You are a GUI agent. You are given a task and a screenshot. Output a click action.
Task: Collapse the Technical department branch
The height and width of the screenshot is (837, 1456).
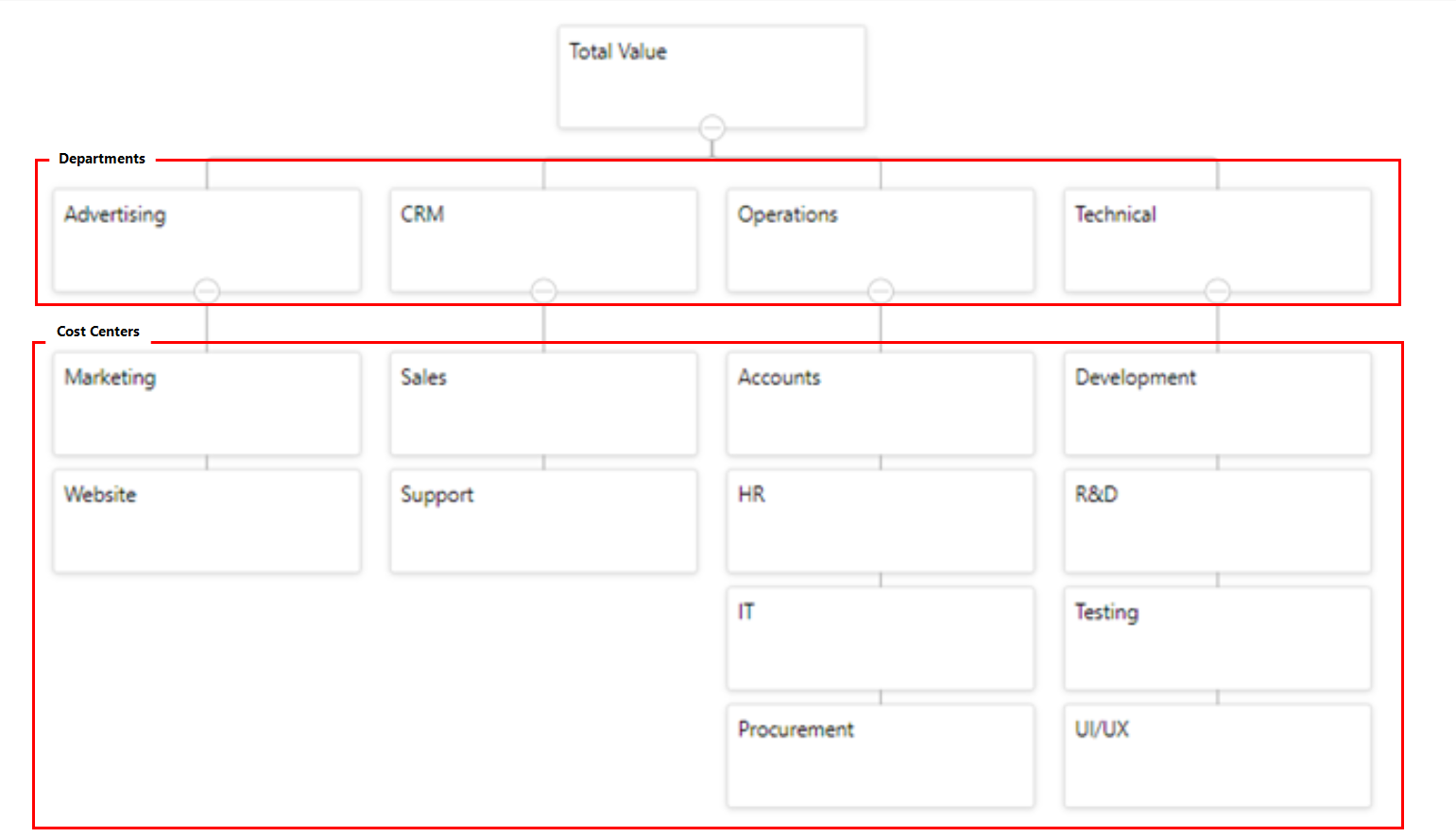pyautogui.click(x=1217, y=290)
